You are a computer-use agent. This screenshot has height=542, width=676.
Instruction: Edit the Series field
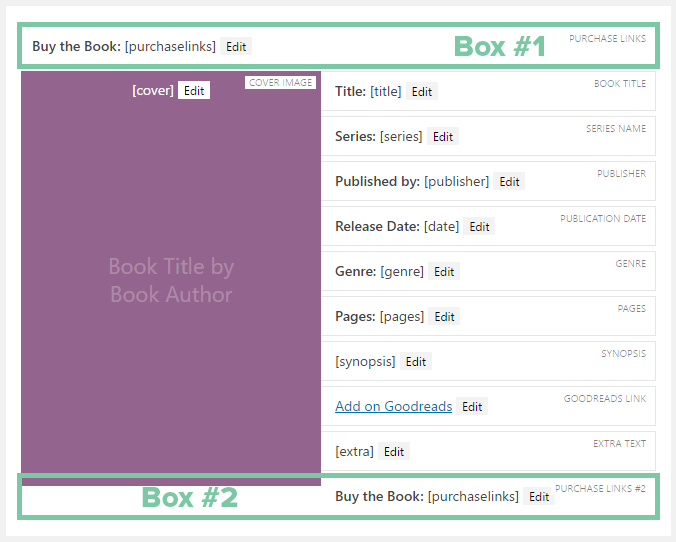pos(443,137)
